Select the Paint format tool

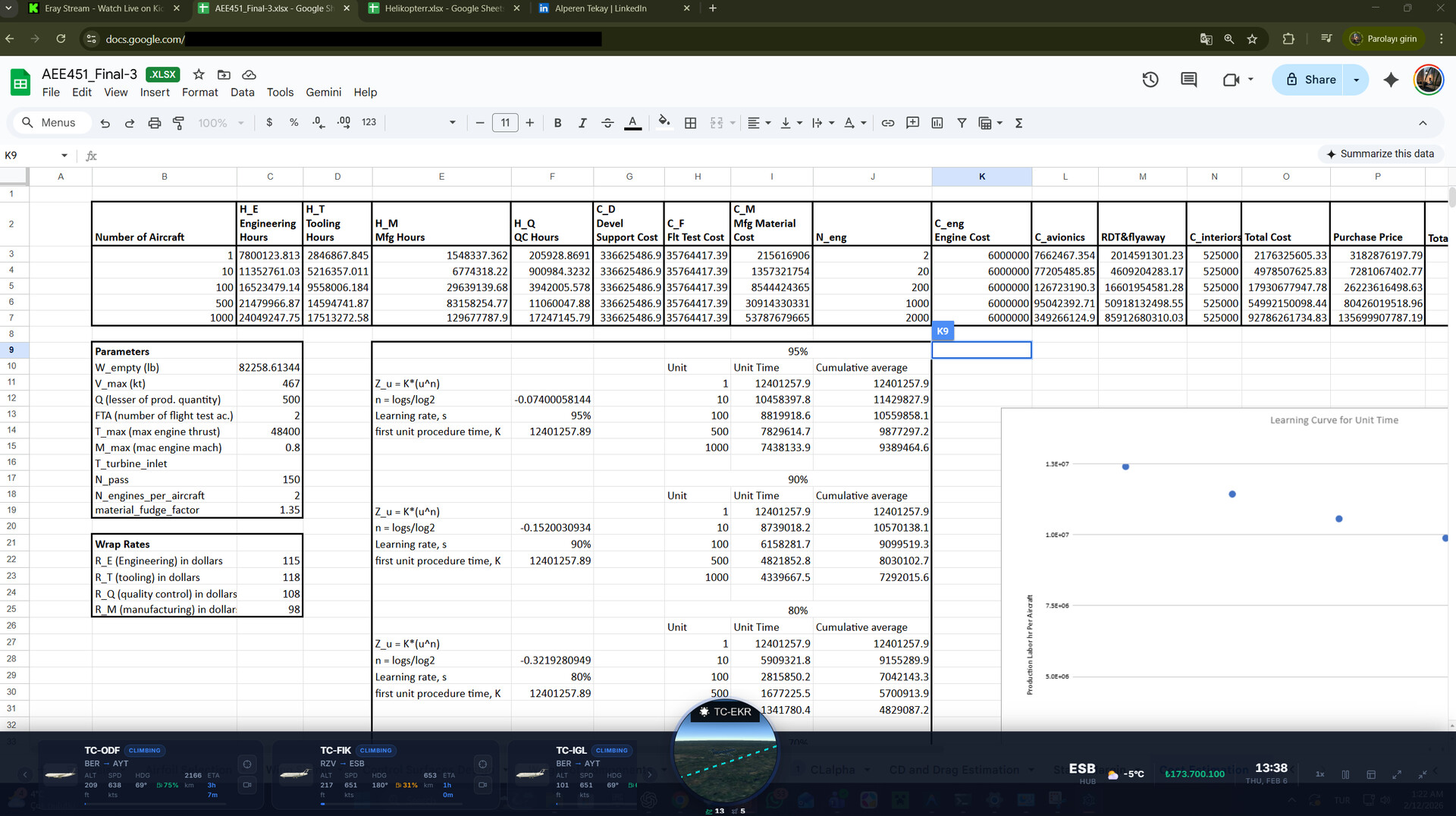[179, 122]
